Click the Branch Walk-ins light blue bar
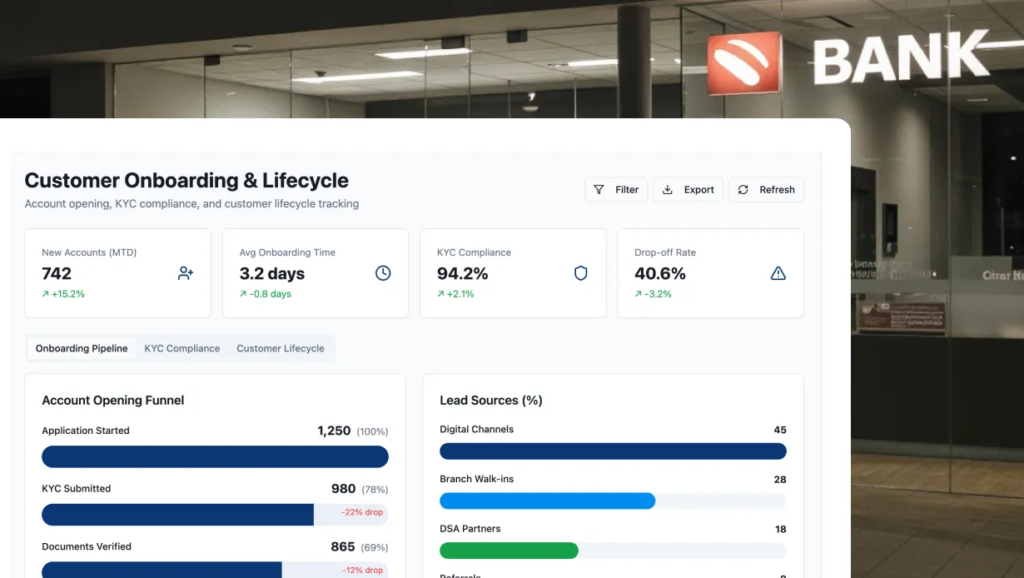Viewport: 1024px width, 578px height. [547, 501]
